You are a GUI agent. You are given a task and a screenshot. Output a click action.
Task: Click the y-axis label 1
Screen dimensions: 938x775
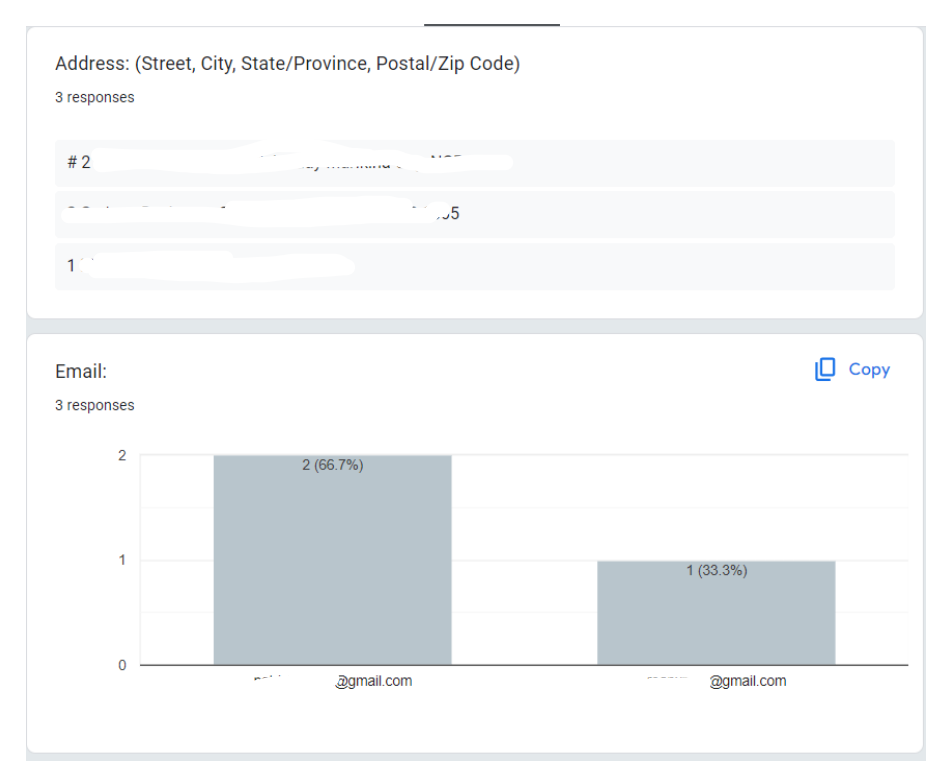click(x=122, y=560)
